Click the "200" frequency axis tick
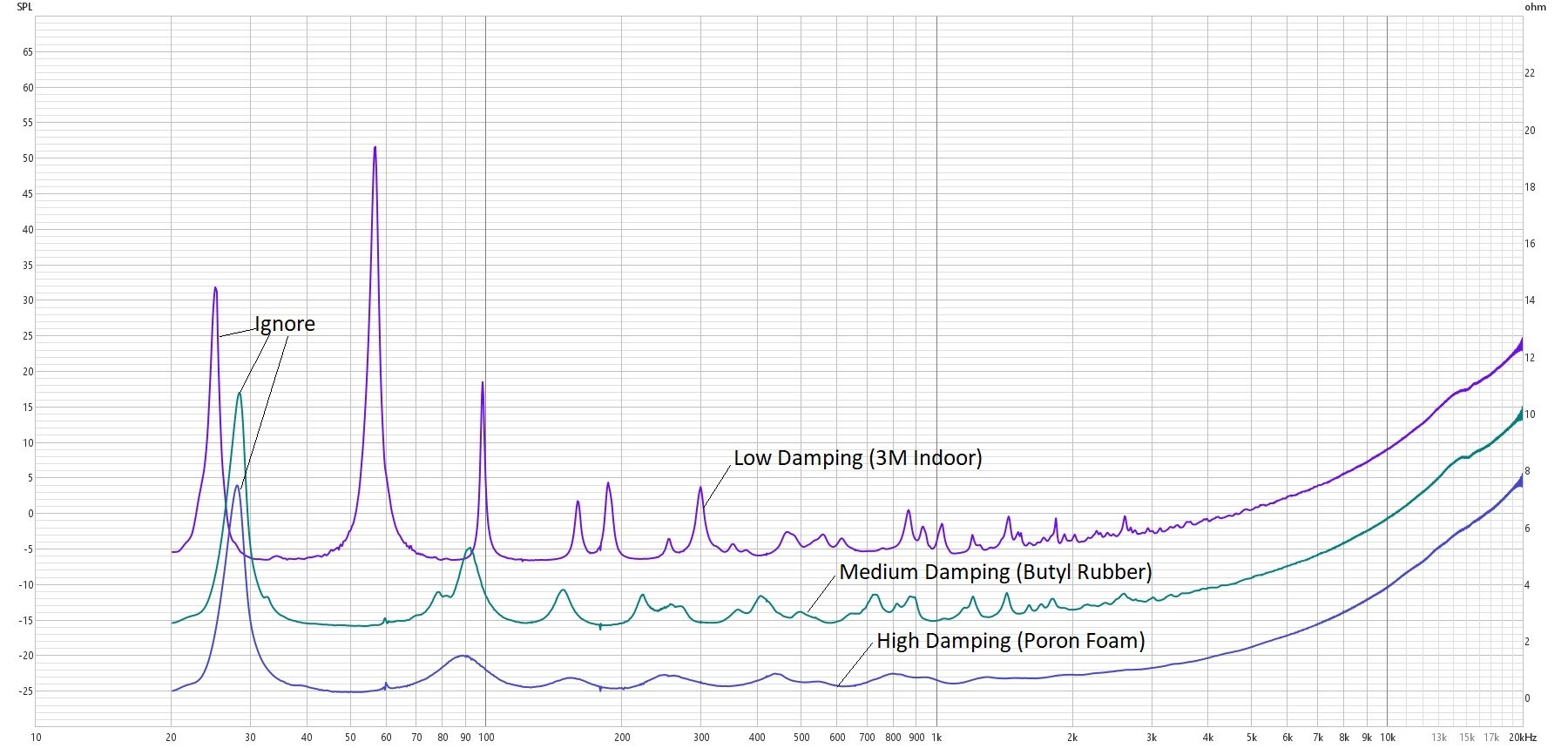The image size is (1568, 748). 622,738
